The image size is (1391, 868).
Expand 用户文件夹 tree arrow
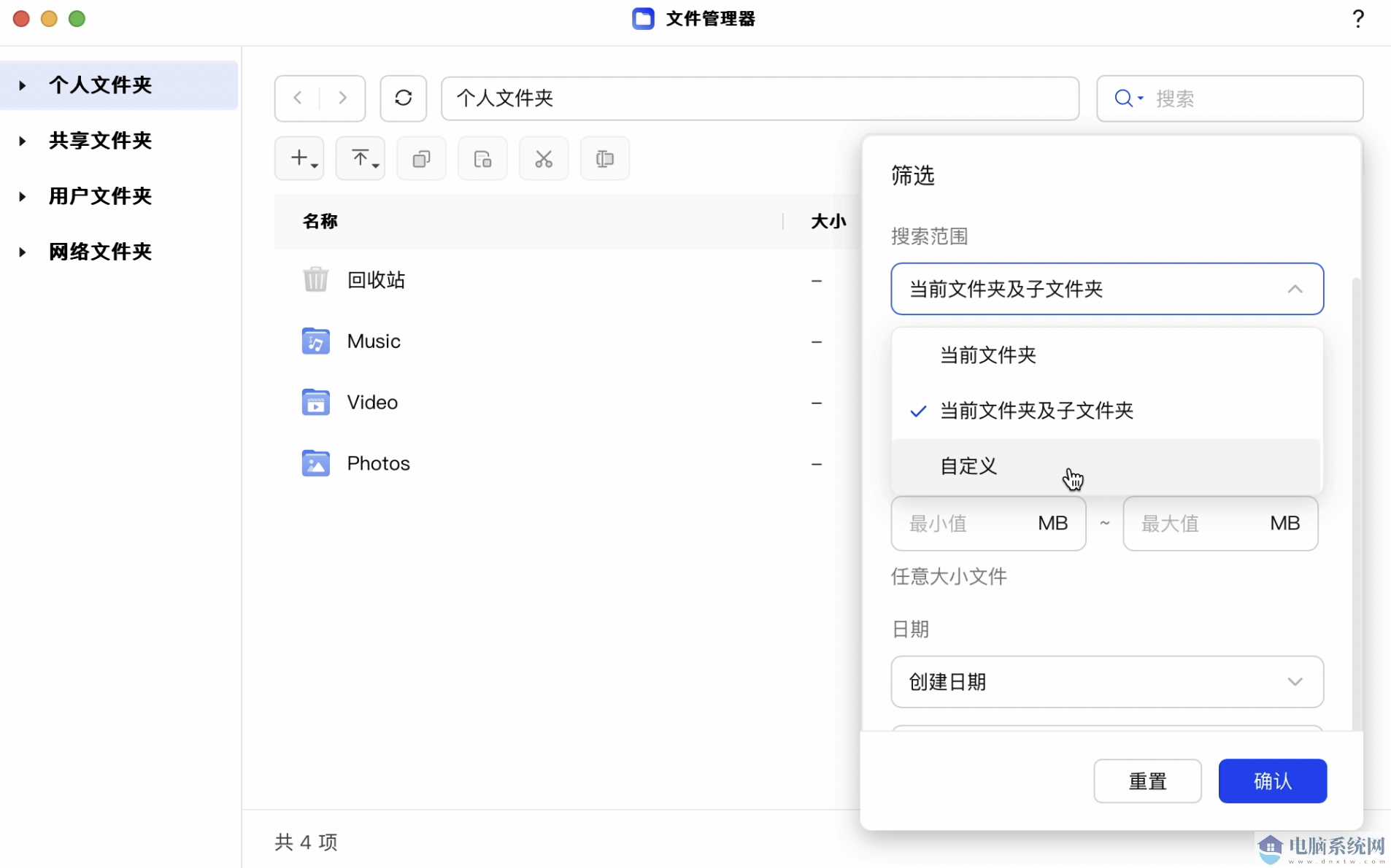click(x=23, y=196)
